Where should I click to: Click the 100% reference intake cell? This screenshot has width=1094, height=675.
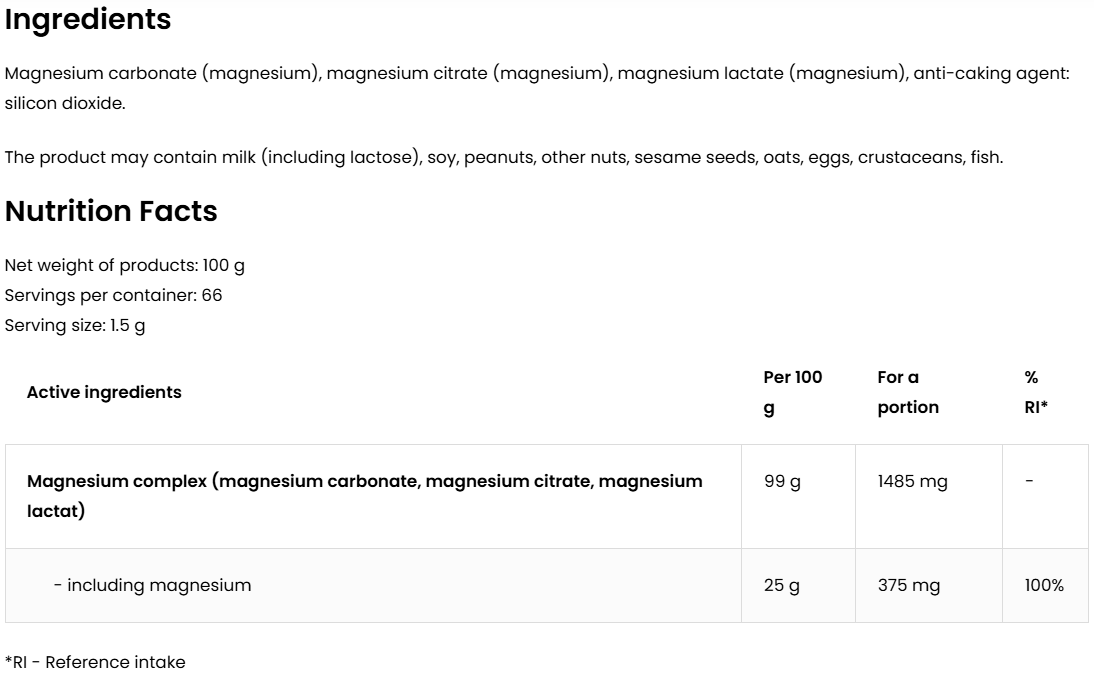(1044, 585)
